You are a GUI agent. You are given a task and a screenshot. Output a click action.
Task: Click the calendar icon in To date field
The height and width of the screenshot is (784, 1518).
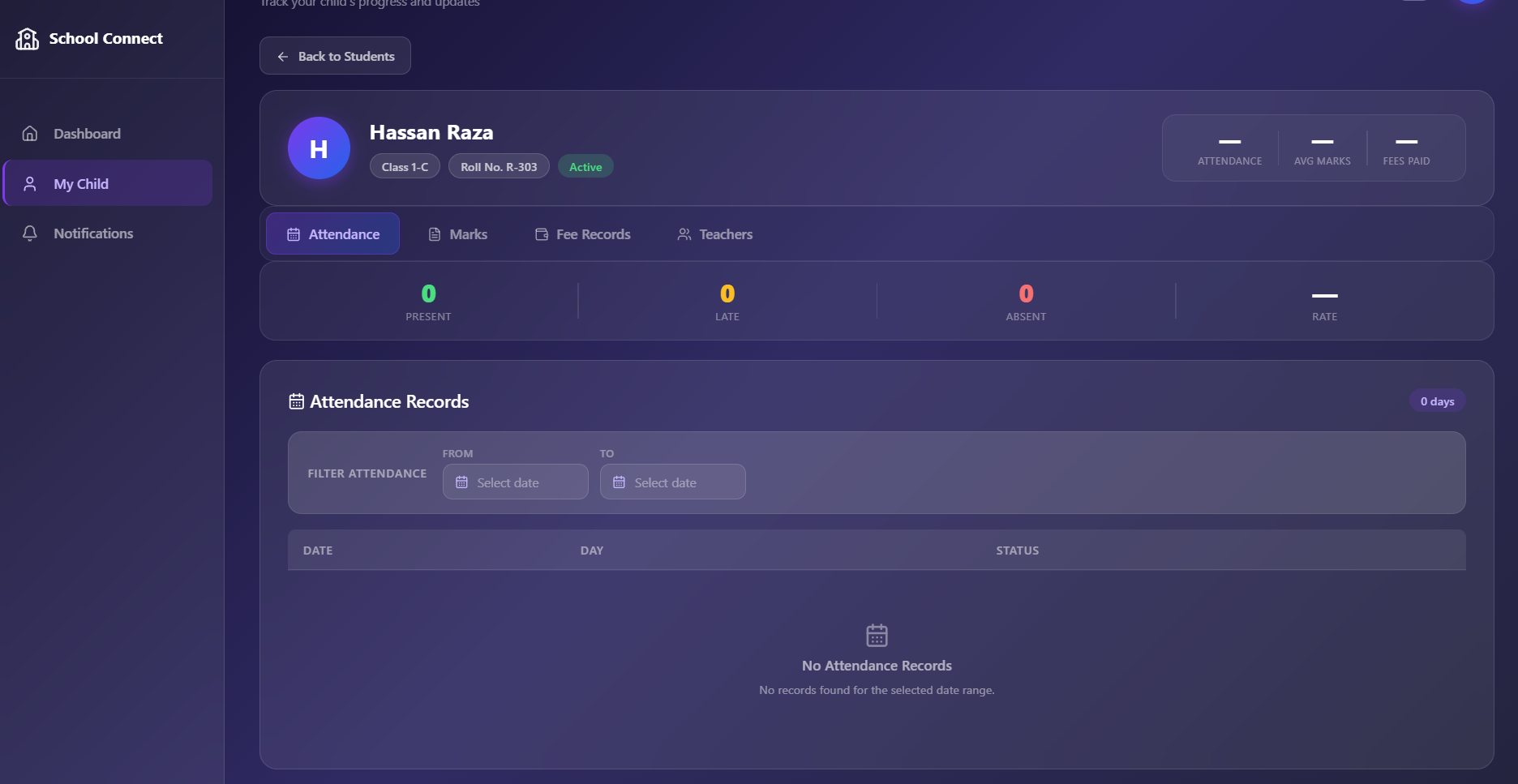click(620, 482)
